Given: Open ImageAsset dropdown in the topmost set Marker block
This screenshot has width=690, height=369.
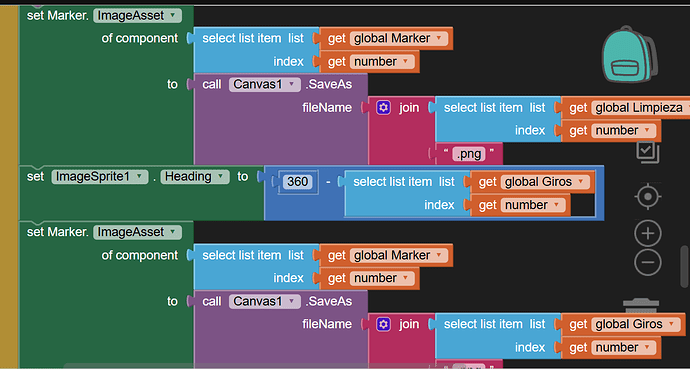Looking at the screenshot, I should (x=137, y=16).
